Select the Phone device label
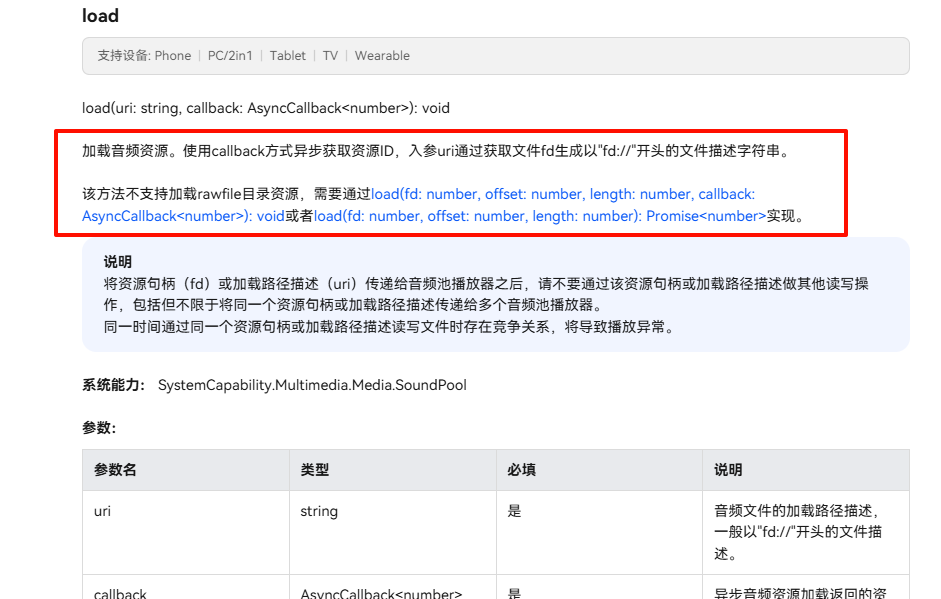941x599 pixels. coord(173,56)
